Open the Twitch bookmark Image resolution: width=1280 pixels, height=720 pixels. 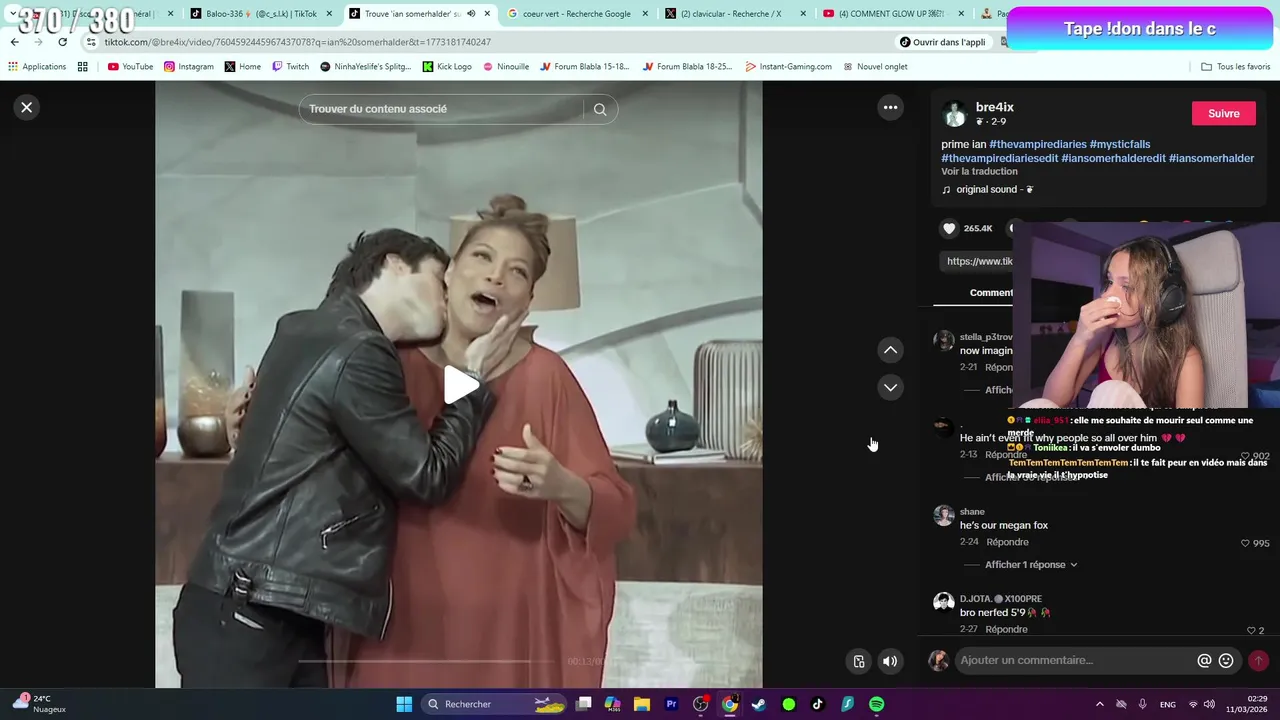click(x=291, y=66)
